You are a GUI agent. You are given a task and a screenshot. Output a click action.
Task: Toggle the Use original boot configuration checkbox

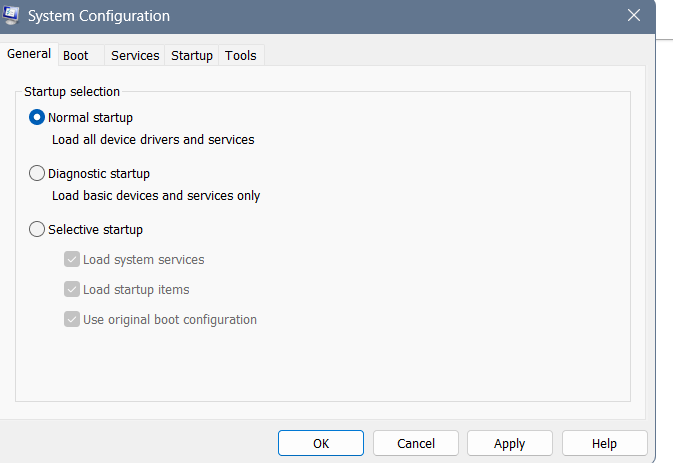[72, 319]
